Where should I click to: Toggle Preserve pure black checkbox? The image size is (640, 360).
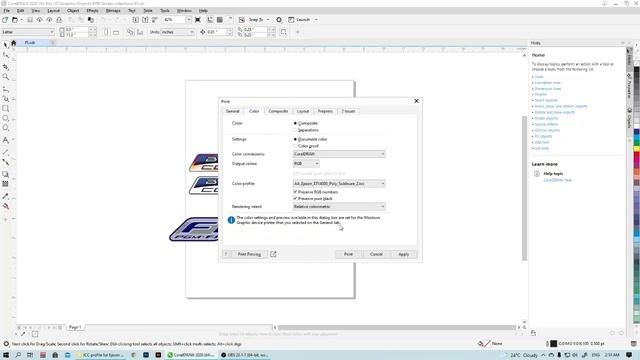point(295,198)
